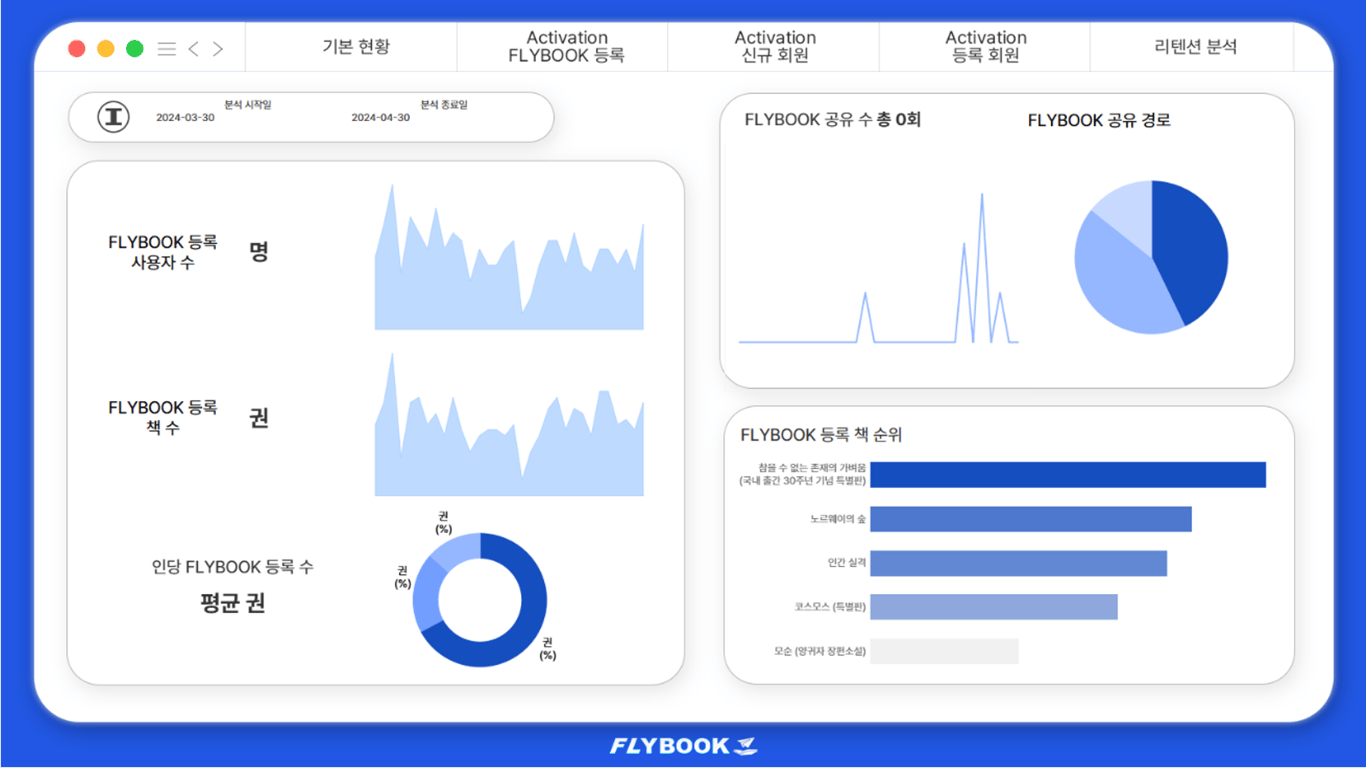Click the FLYBOOK logo at the bottom

point(683,746)
